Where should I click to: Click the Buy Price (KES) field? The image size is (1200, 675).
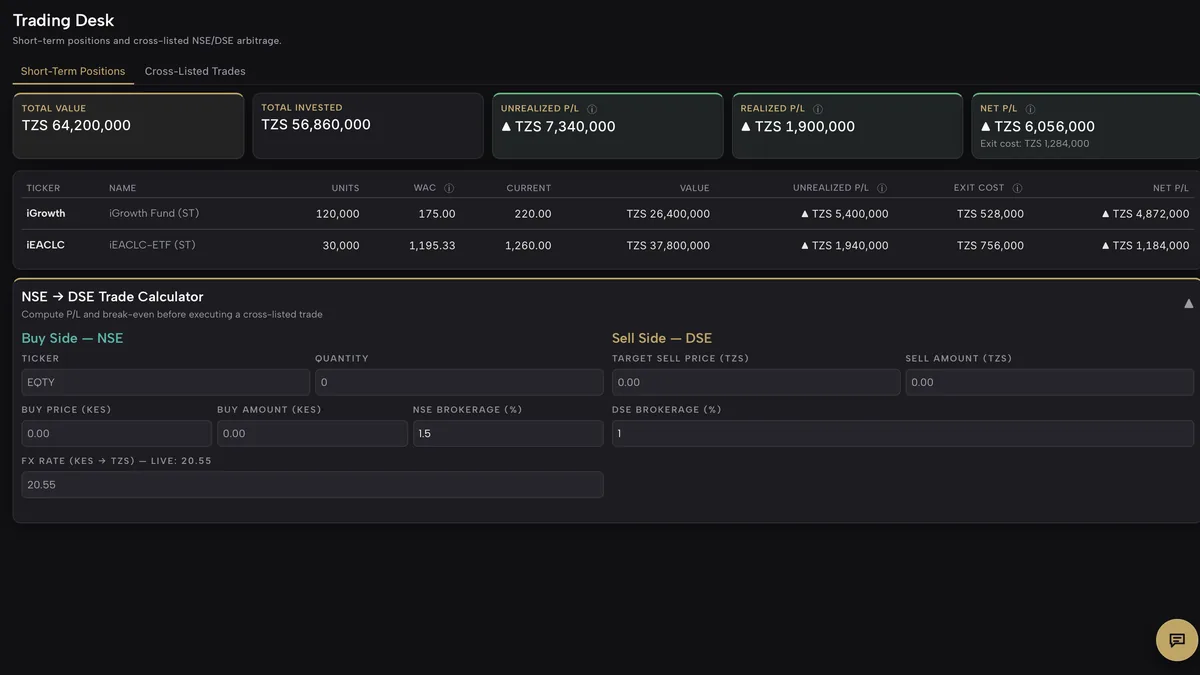point(116,433)
